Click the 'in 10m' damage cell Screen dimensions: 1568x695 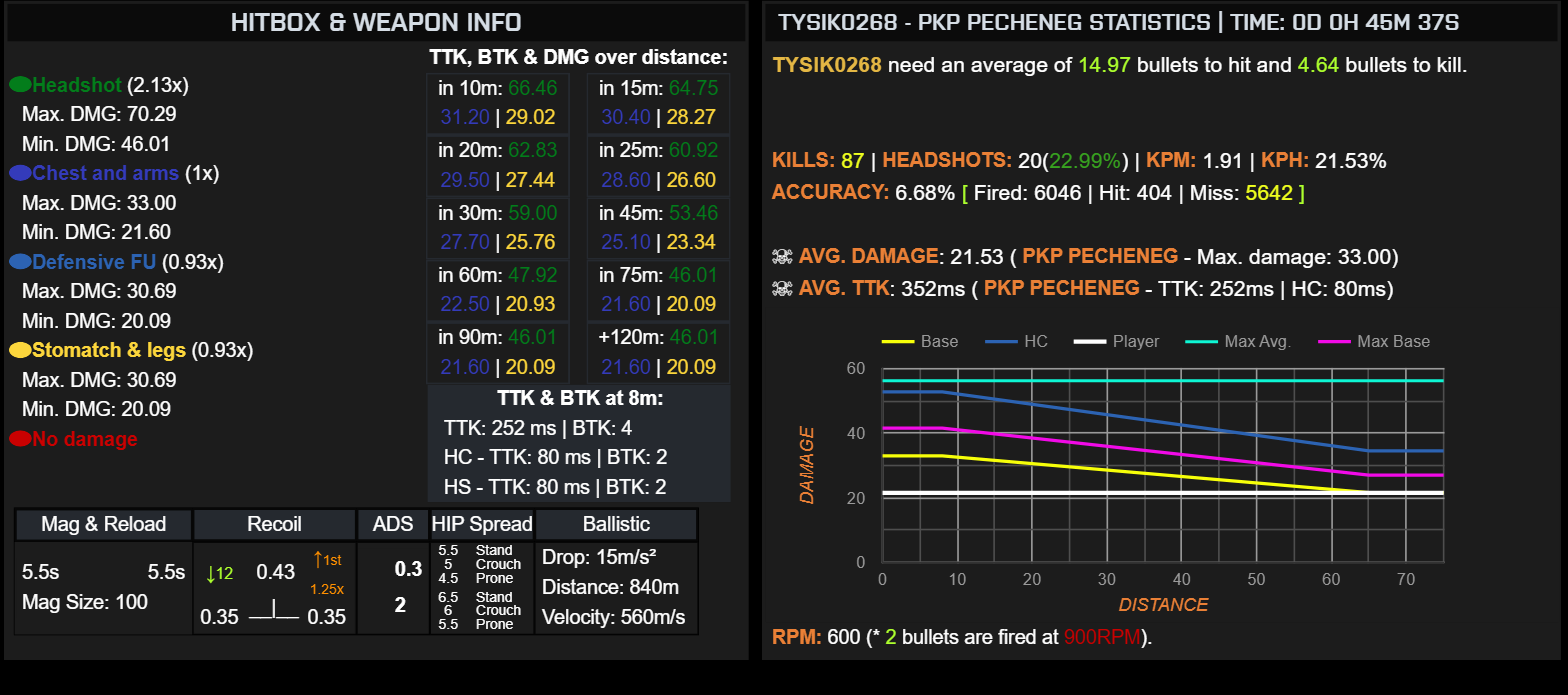(x=498, y=103)
